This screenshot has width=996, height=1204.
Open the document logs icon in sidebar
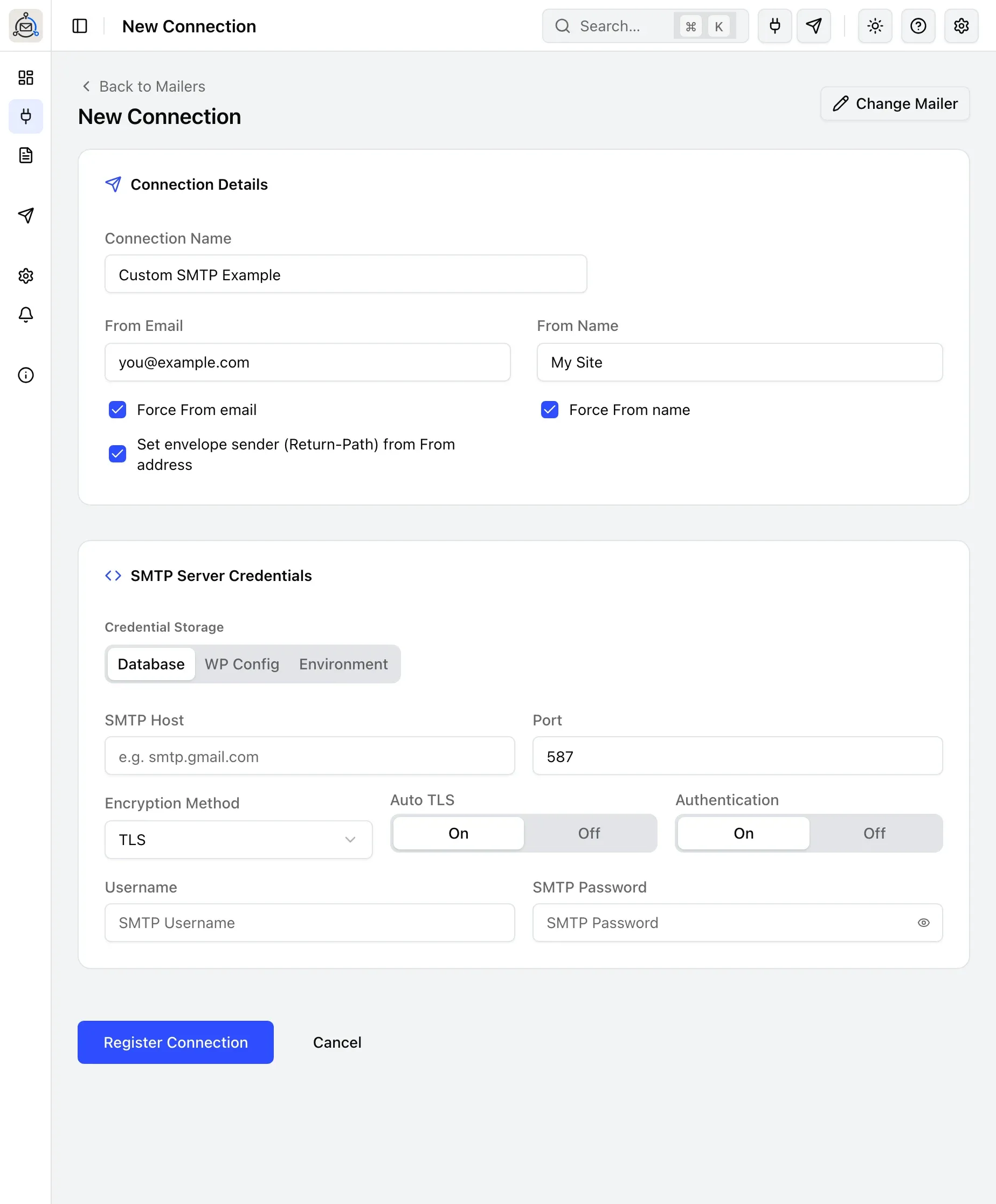point(26,155)
